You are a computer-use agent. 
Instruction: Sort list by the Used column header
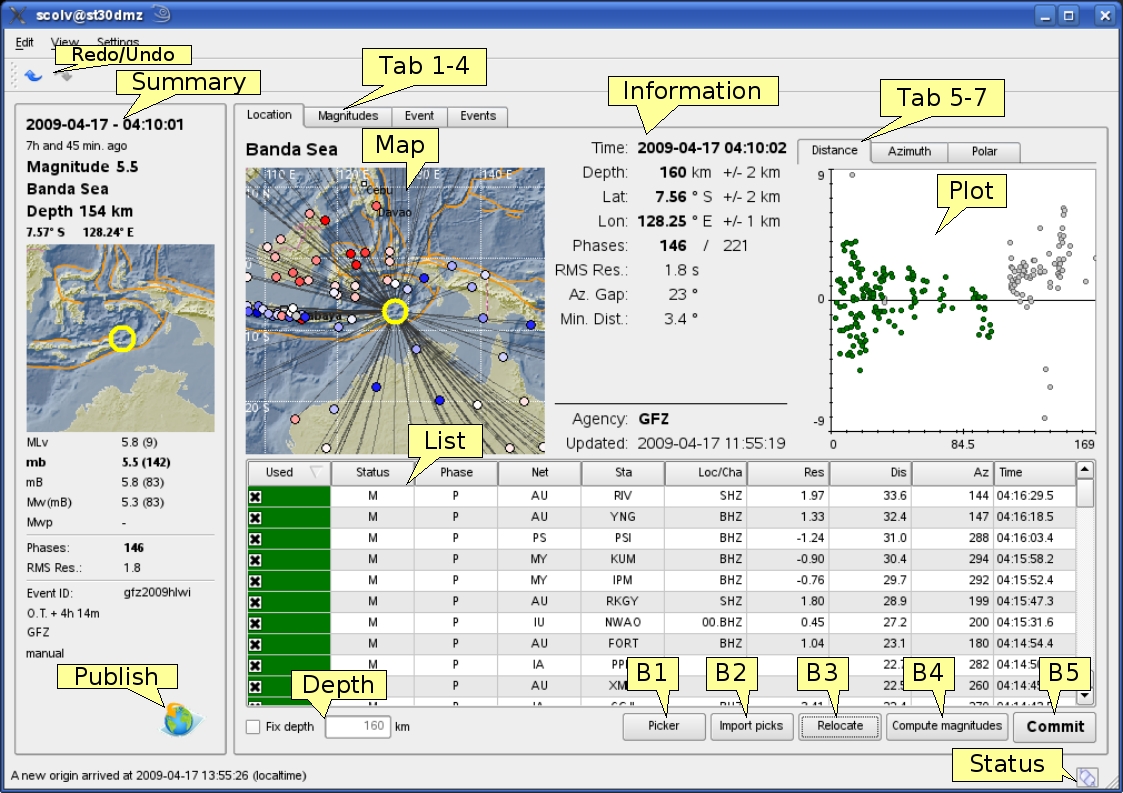[x=288, y=472]
